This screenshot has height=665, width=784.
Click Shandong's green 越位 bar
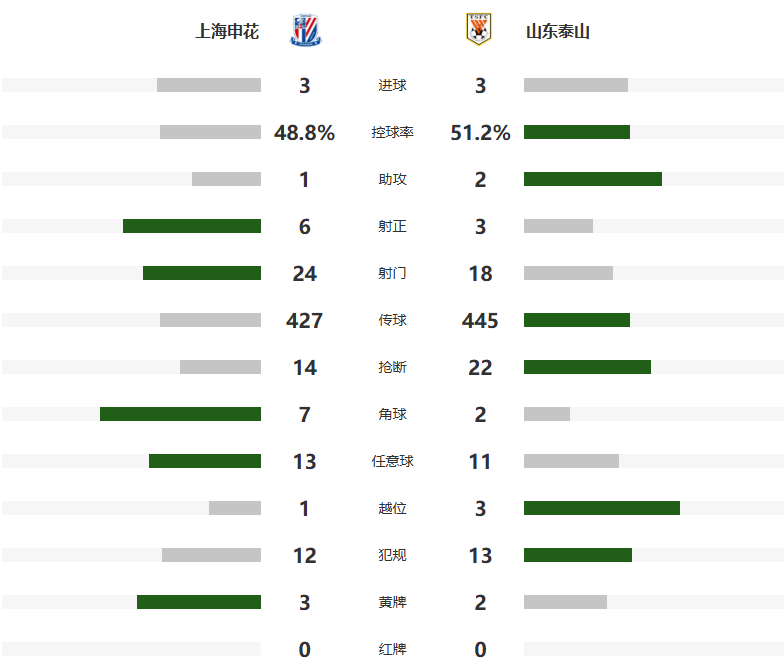[602, 508]
